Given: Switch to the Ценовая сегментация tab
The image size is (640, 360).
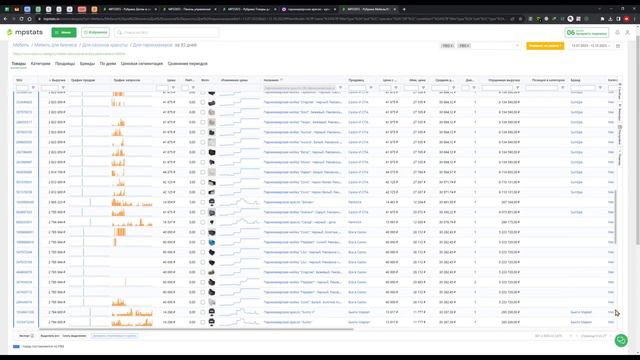Looking at the screenshot, I should pos(142,64).
